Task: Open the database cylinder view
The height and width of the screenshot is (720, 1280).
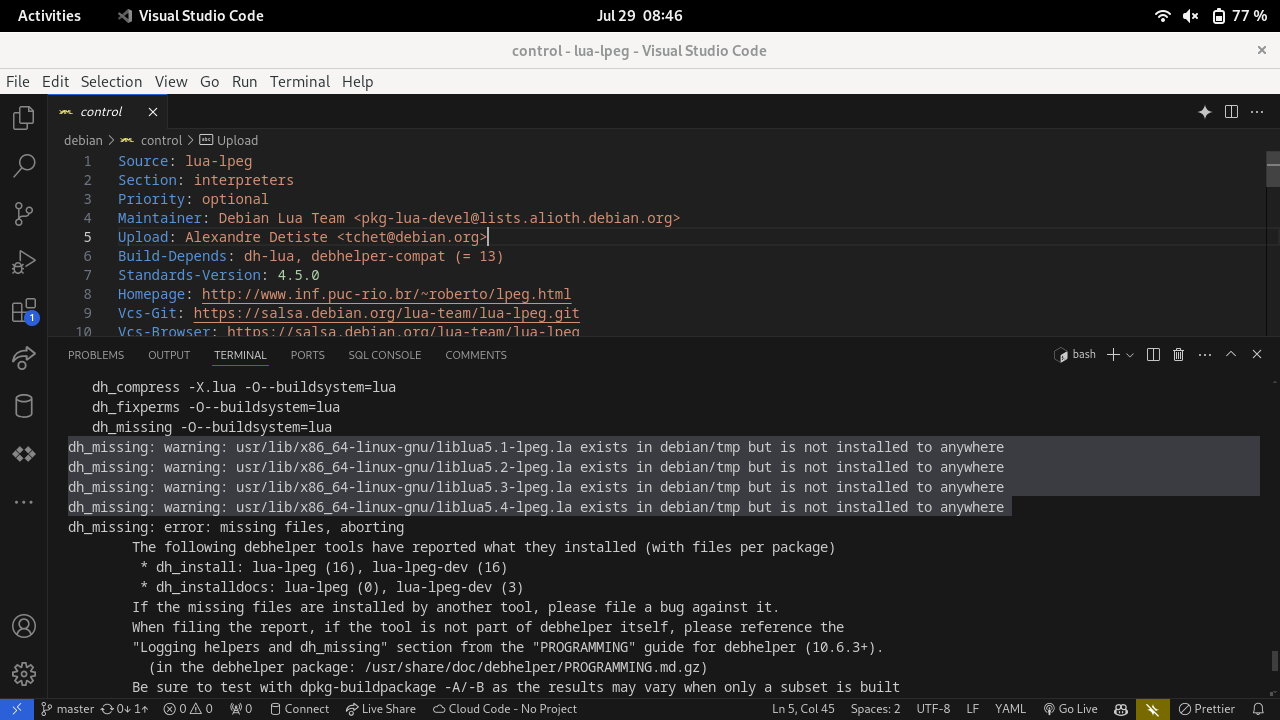Action: (24, 406)
